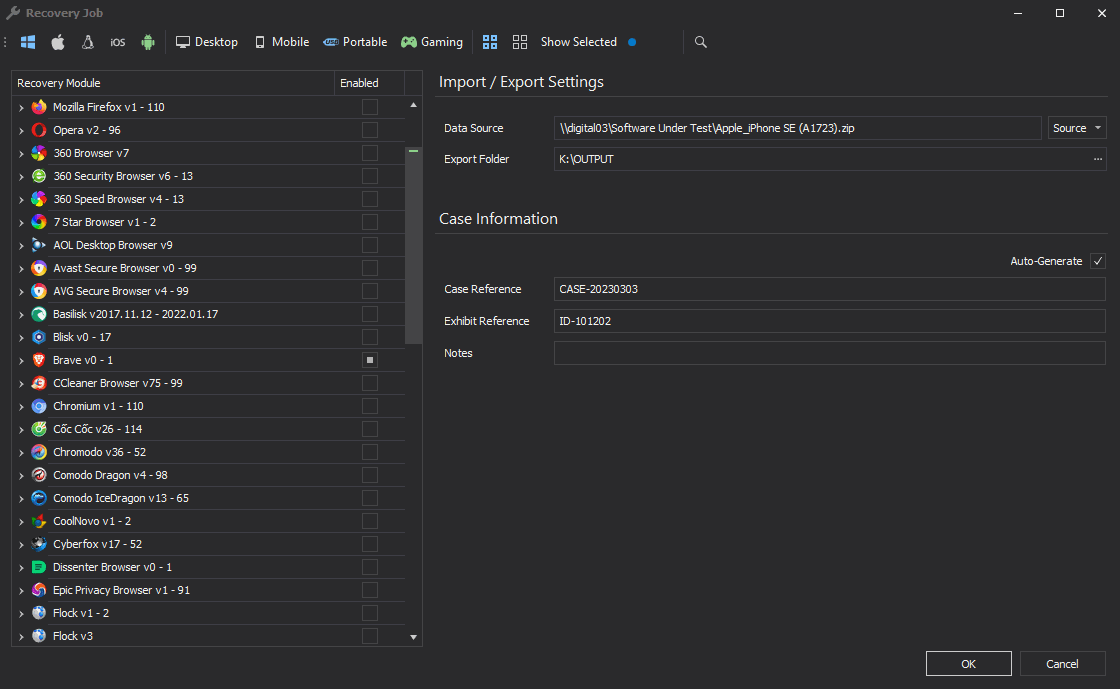Click the AOL Desktop Browser icon
Screen dimensions: 1120x689
(39, 245)
